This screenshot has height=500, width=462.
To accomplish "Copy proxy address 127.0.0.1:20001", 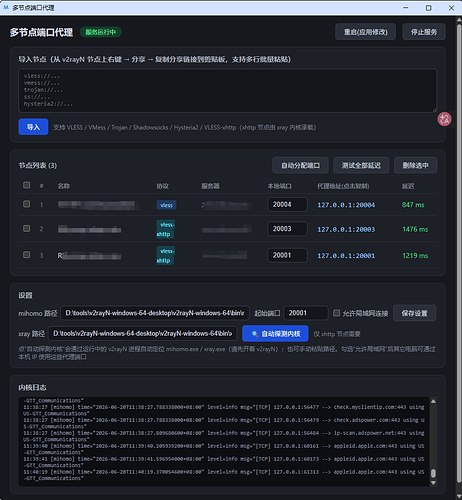I will pos(346,256).
